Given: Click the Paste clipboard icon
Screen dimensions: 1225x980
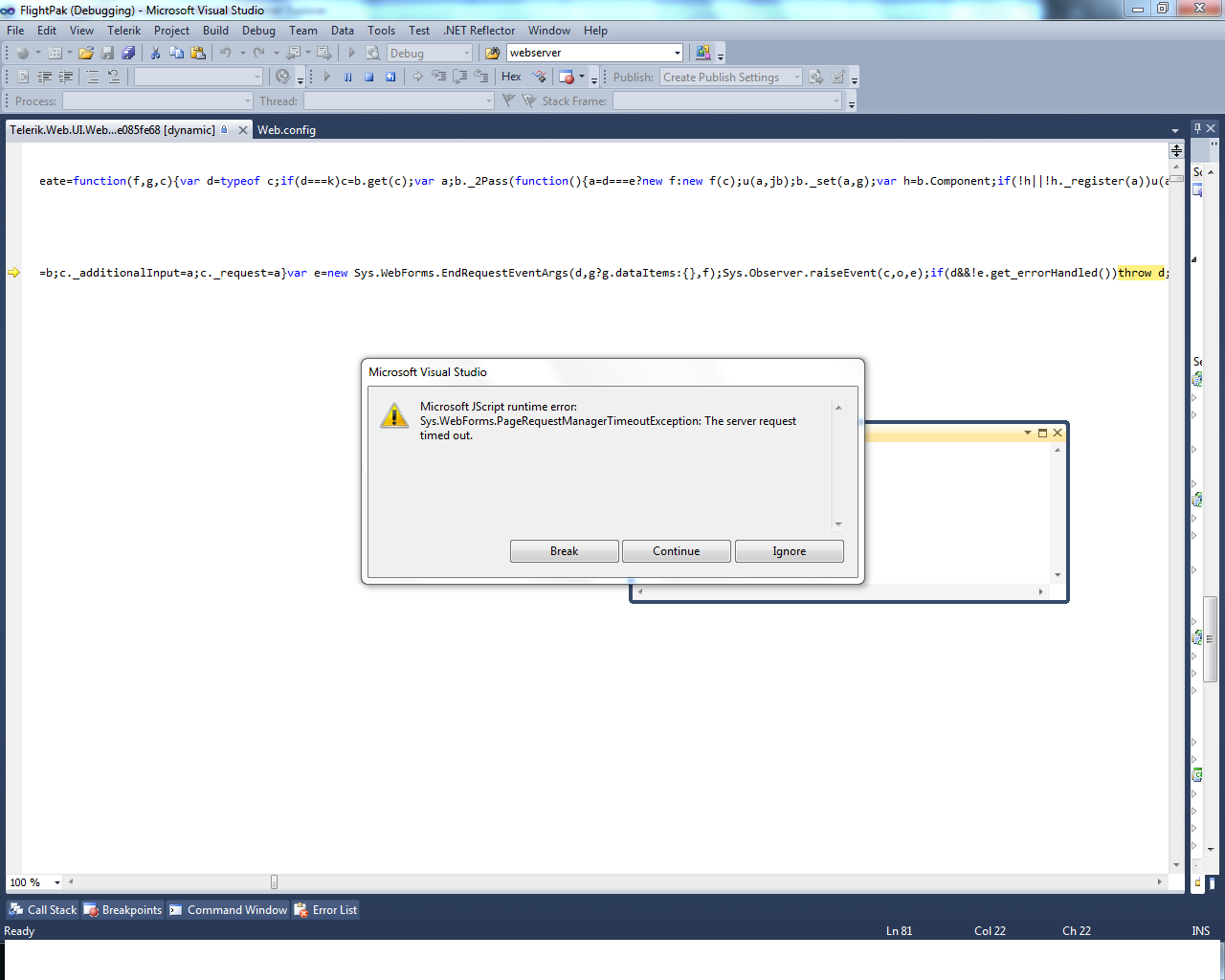Looking at the screenshot, I should point(198,54).
